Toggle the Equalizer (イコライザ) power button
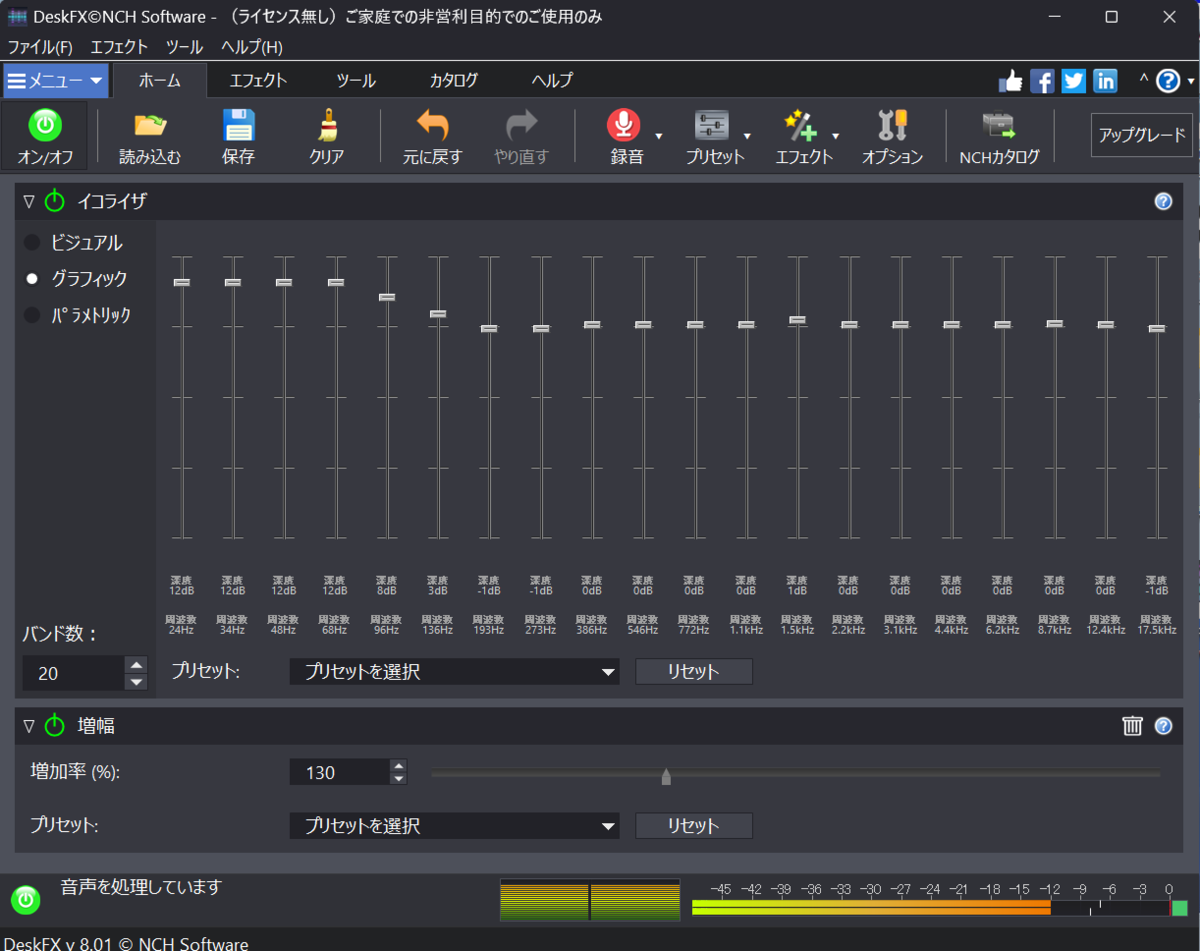1200x951 pixels. (55, 201)
